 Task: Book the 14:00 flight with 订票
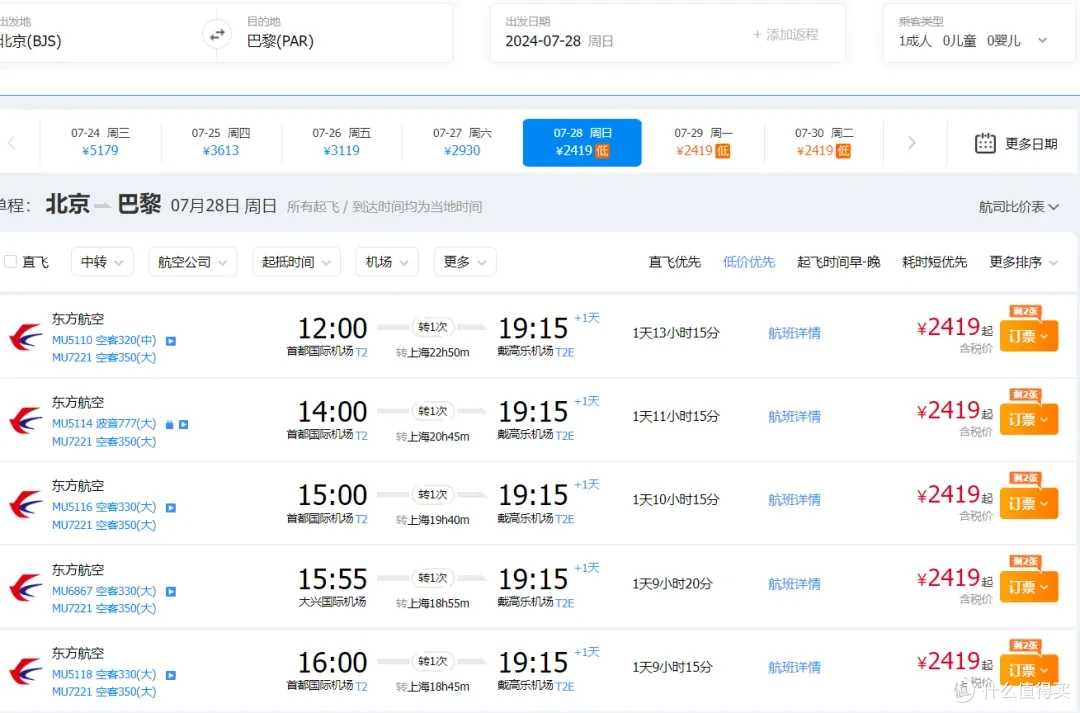click(1028, 420)
